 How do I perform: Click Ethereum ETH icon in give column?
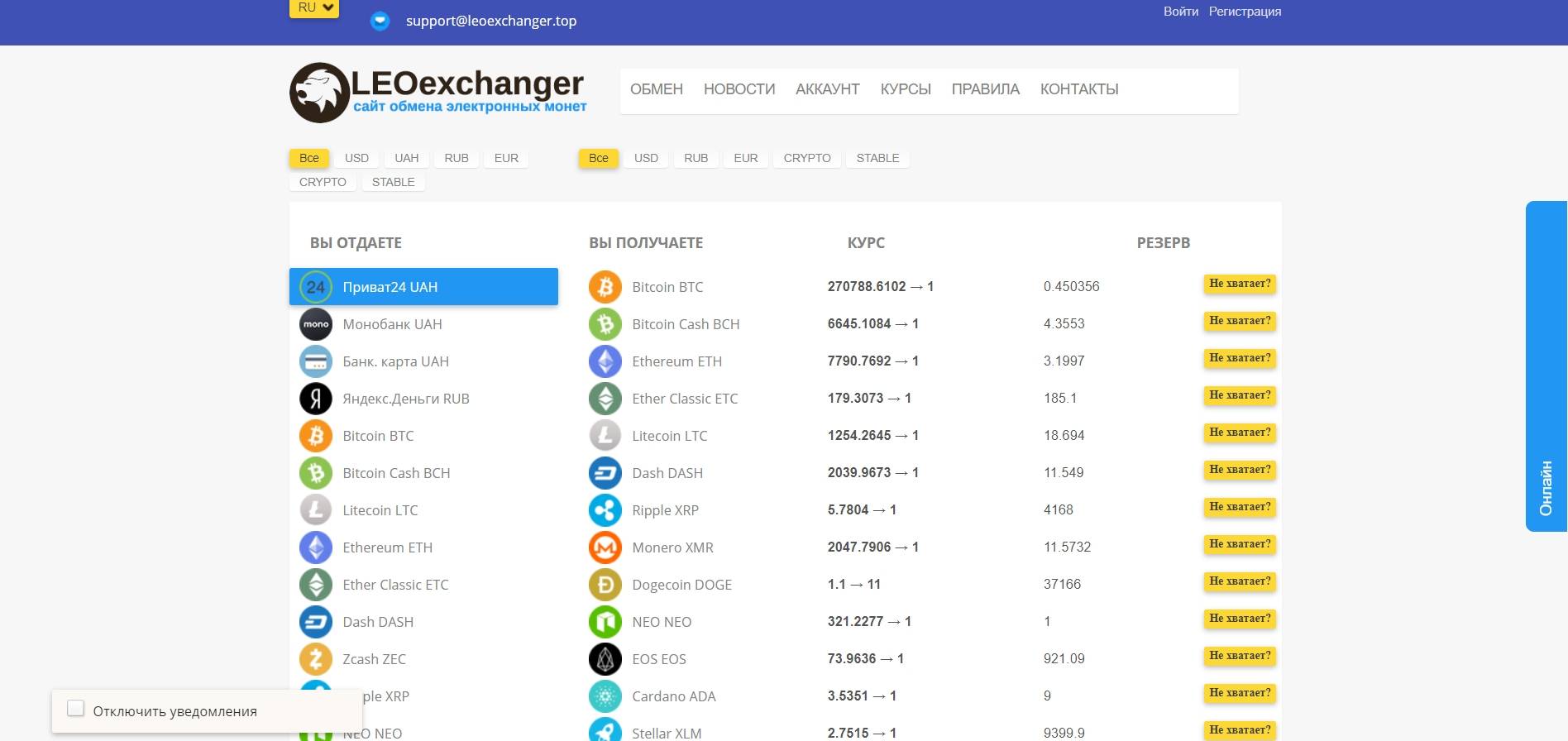point(316,547)
